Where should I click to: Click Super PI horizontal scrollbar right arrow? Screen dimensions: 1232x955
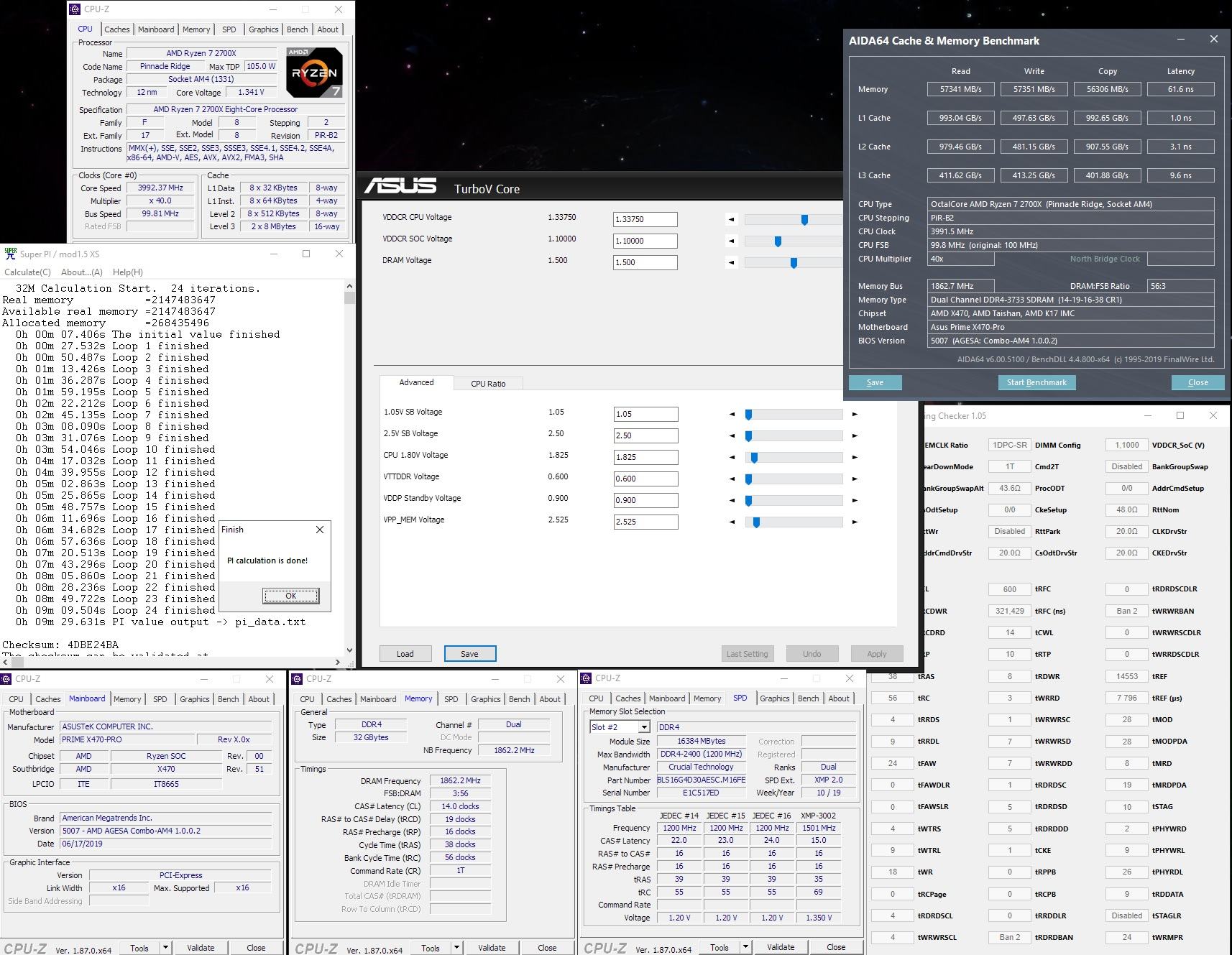point(339,662)
